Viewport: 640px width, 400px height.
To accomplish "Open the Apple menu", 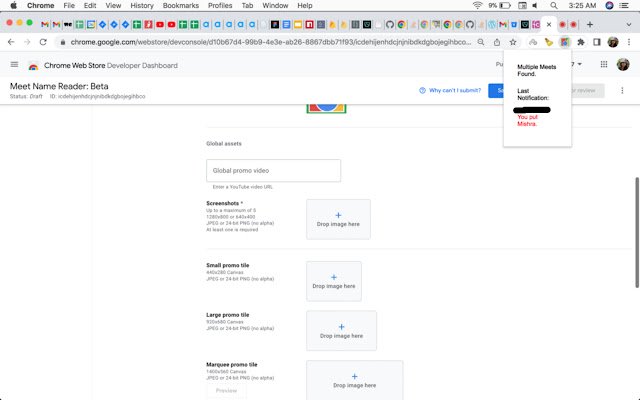I will [x=13, y=6].
